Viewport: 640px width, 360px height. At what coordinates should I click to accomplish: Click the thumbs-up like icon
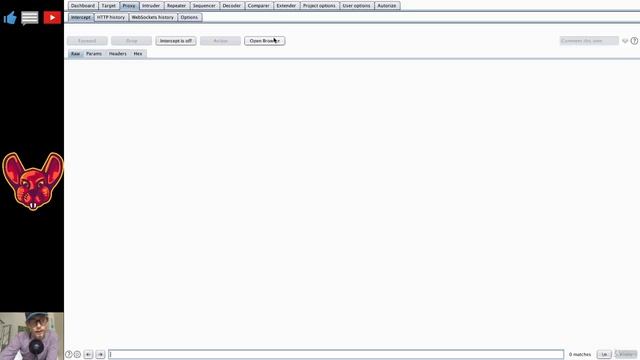tap(10, 18)
